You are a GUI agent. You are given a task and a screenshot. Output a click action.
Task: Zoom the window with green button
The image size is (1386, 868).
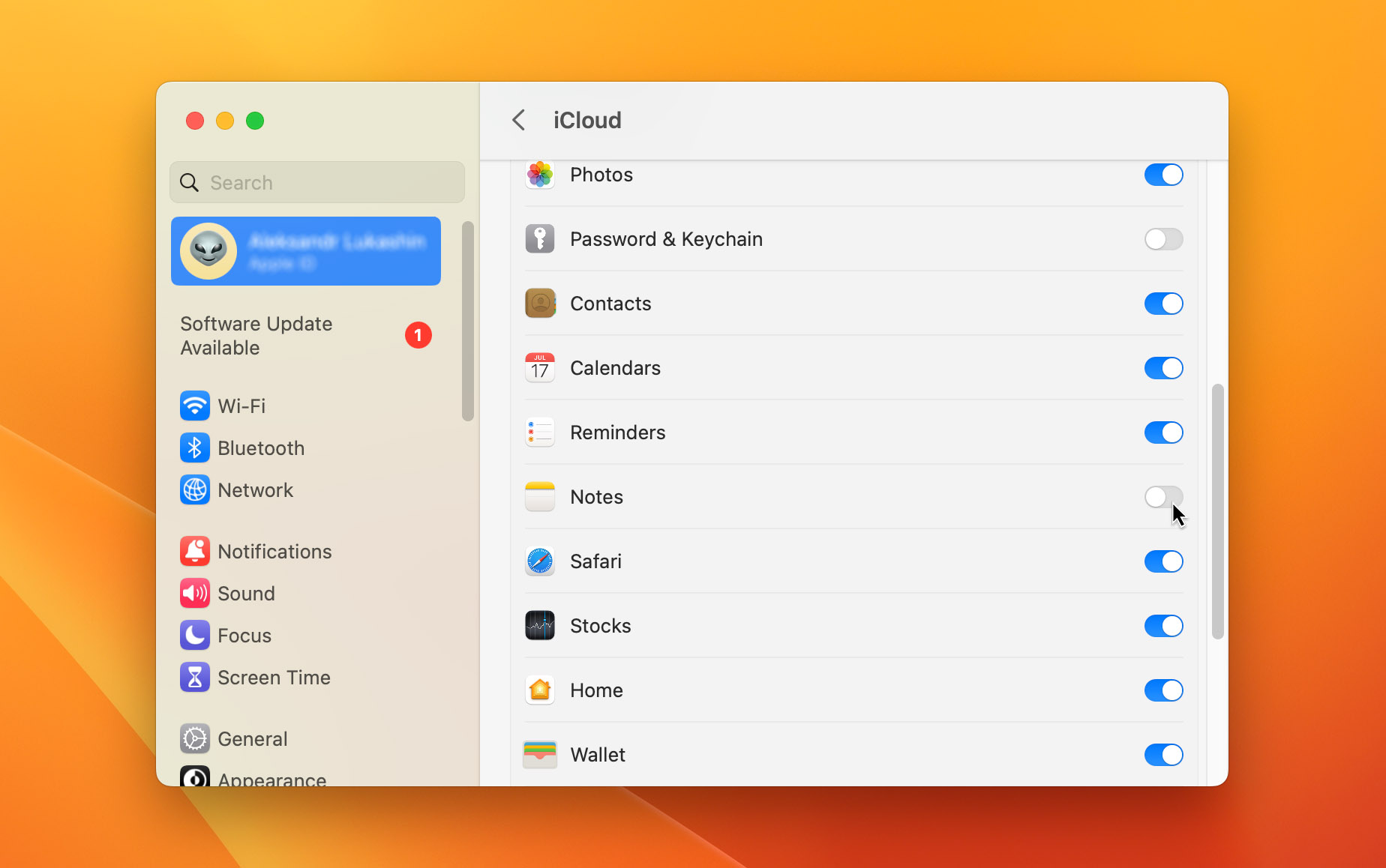coord(255,121)
